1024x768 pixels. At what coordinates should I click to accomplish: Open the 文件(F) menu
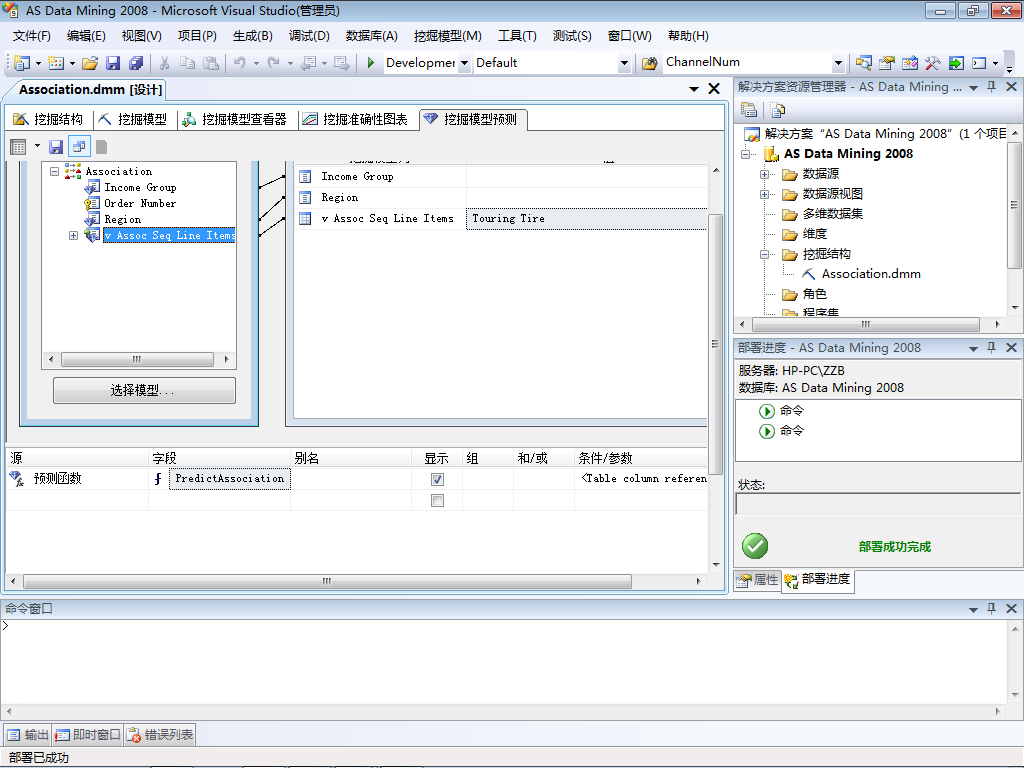tap(31, 36)
